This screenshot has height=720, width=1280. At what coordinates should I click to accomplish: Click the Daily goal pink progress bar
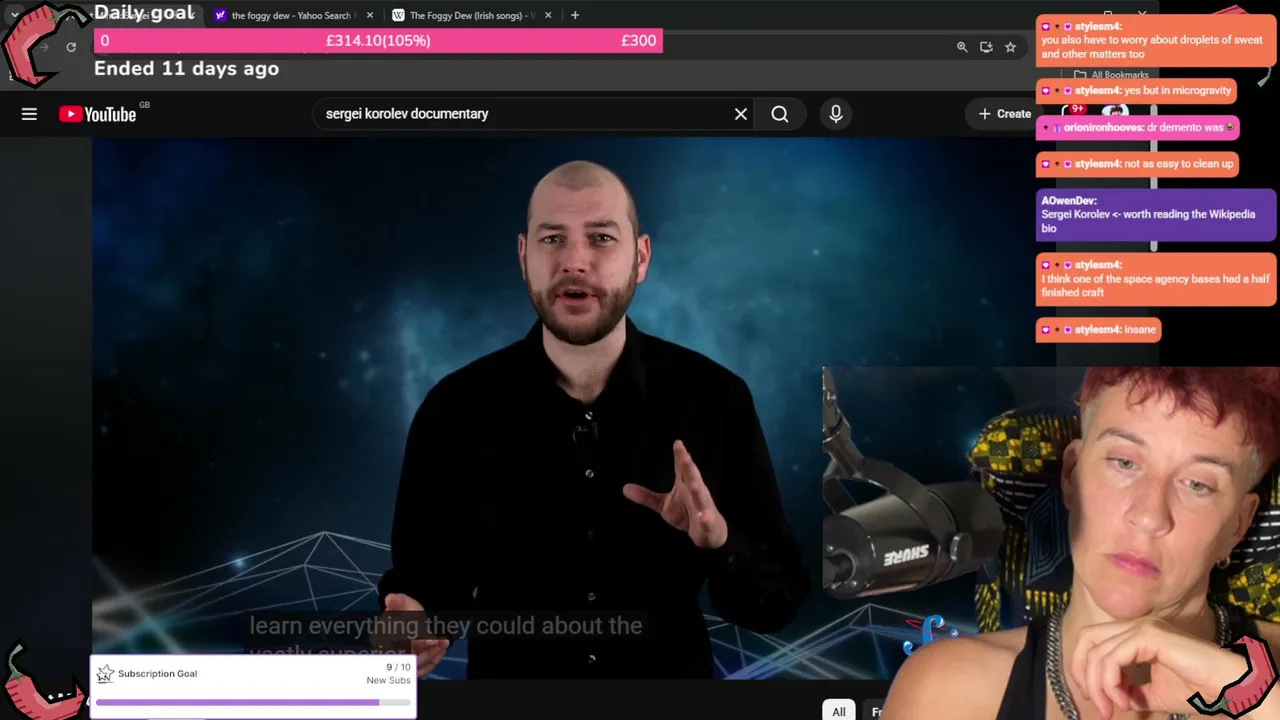click(x=378, y=41)
